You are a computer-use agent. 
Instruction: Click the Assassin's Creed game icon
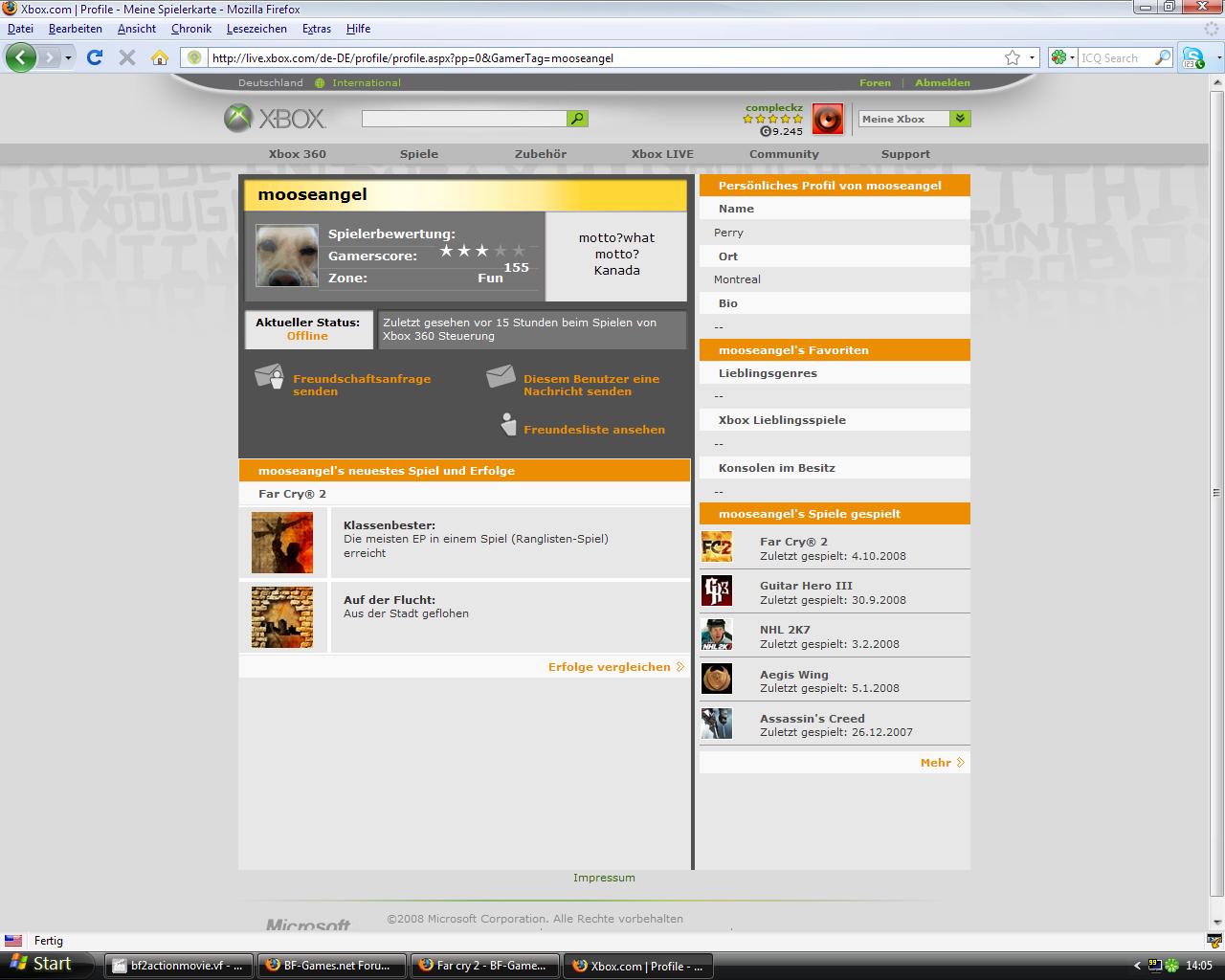(x=717, y=724)
